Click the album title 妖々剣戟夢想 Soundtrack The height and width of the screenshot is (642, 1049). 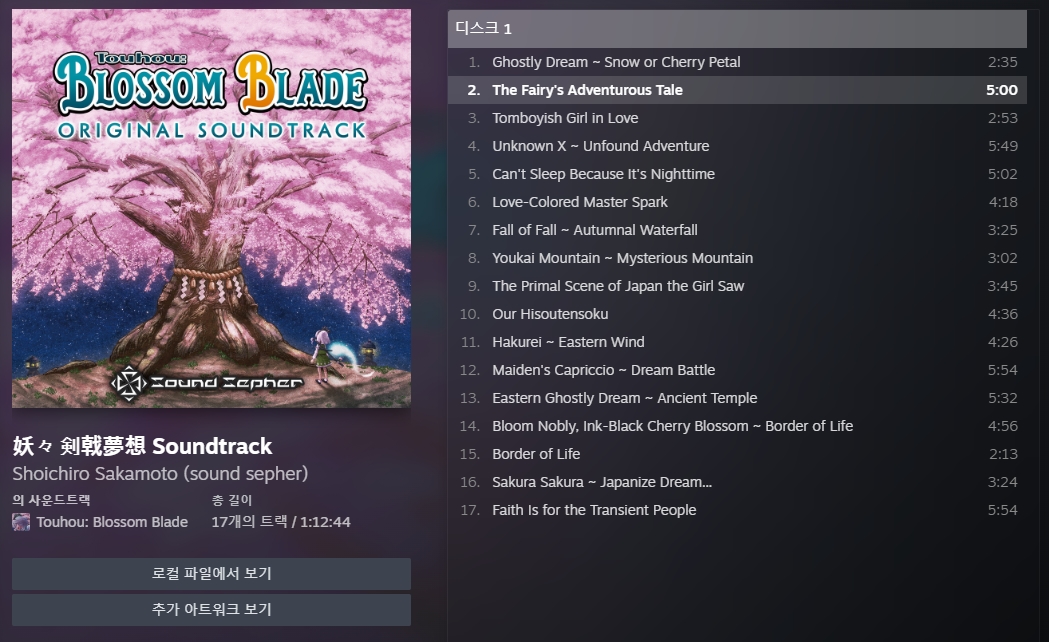(x=142, y=446)
